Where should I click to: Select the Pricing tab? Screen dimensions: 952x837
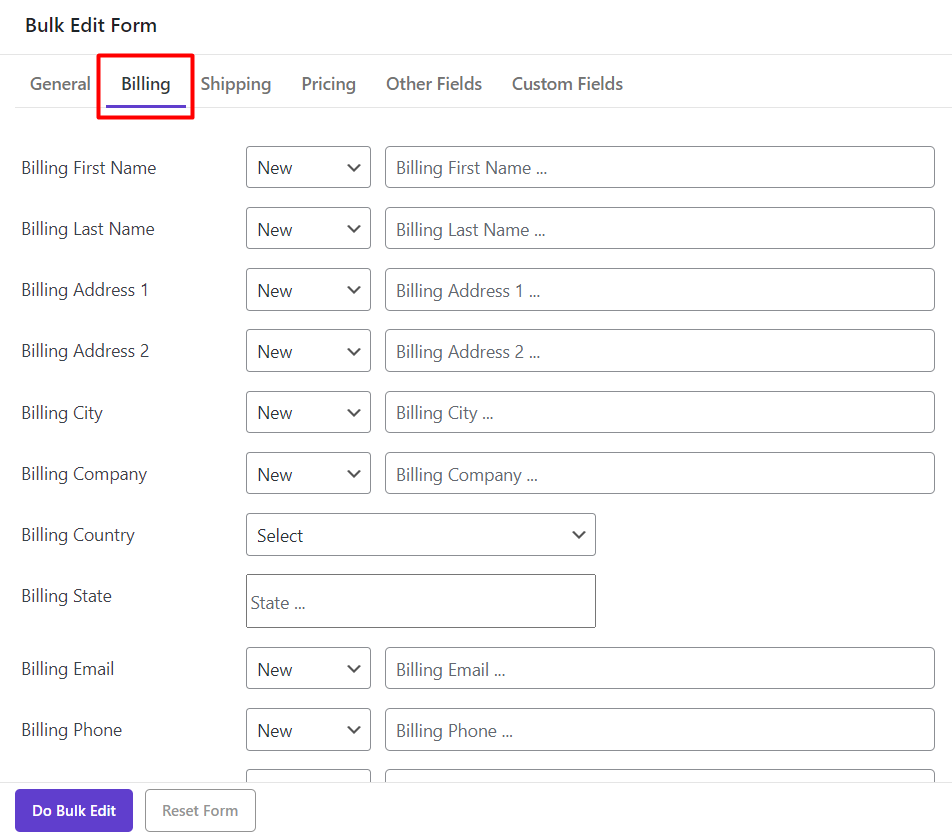[328, 84]
